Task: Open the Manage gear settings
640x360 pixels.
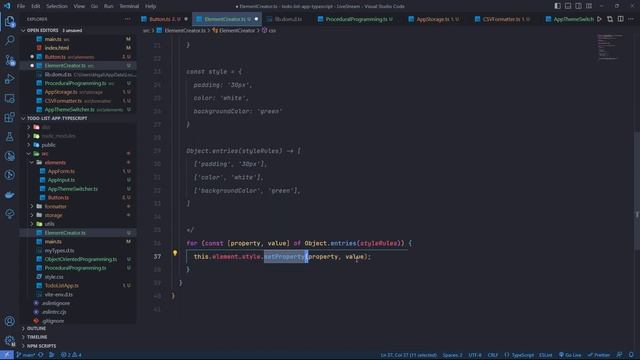Action: [9, 340]
